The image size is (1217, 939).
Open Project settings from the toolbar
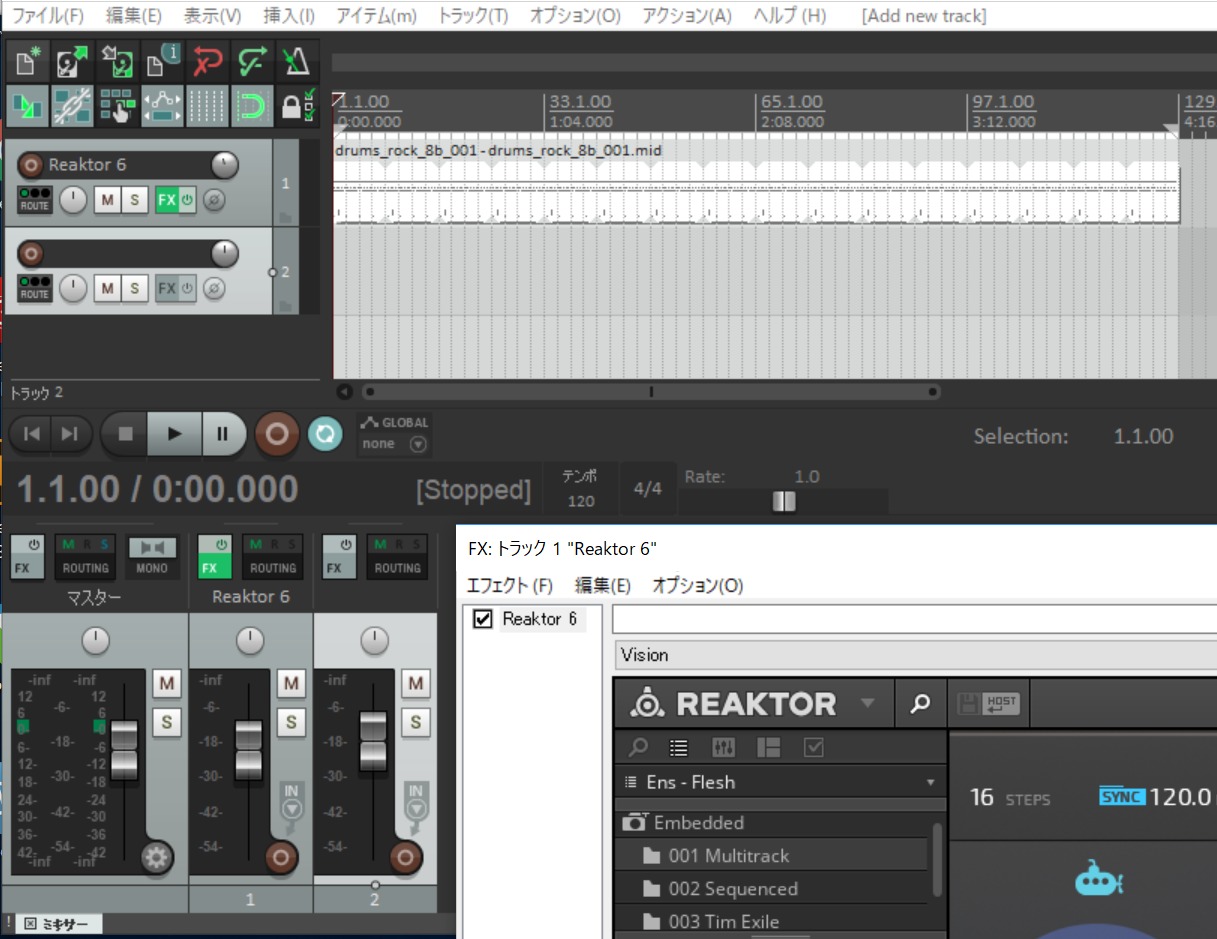point(163,62)
